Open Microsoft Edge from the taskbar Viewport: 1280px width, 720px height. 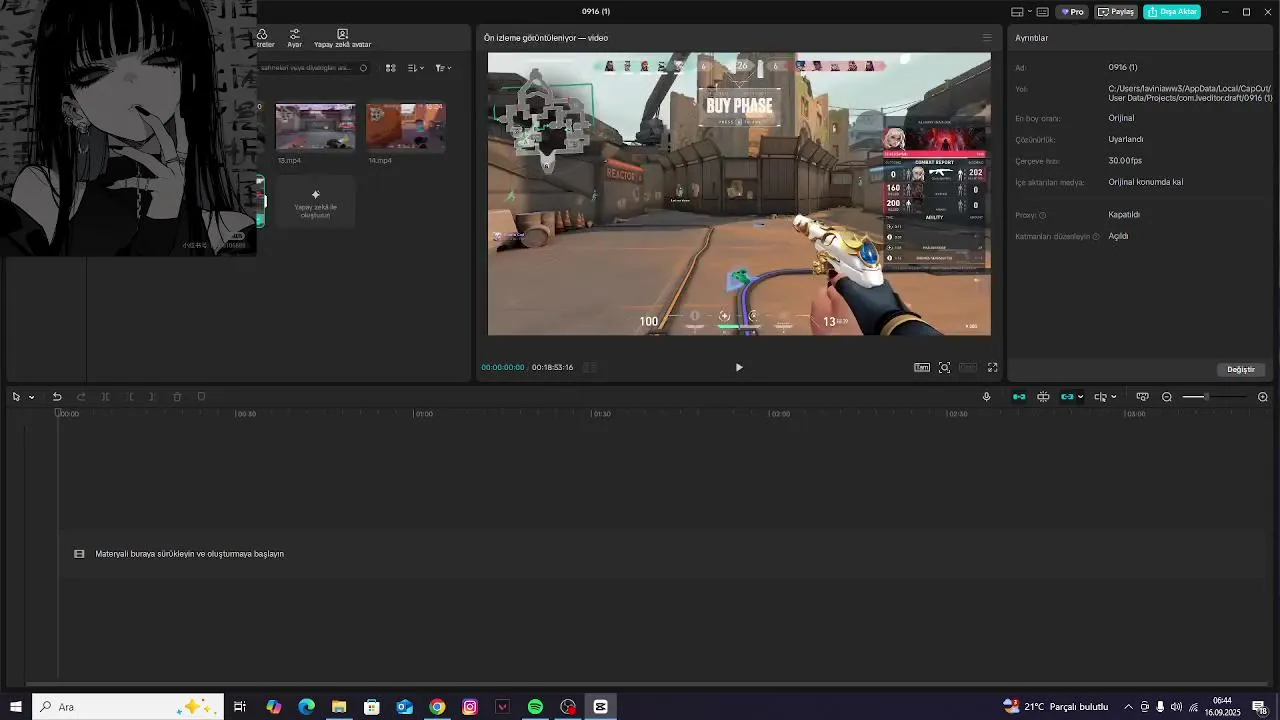tap(306, 707)
